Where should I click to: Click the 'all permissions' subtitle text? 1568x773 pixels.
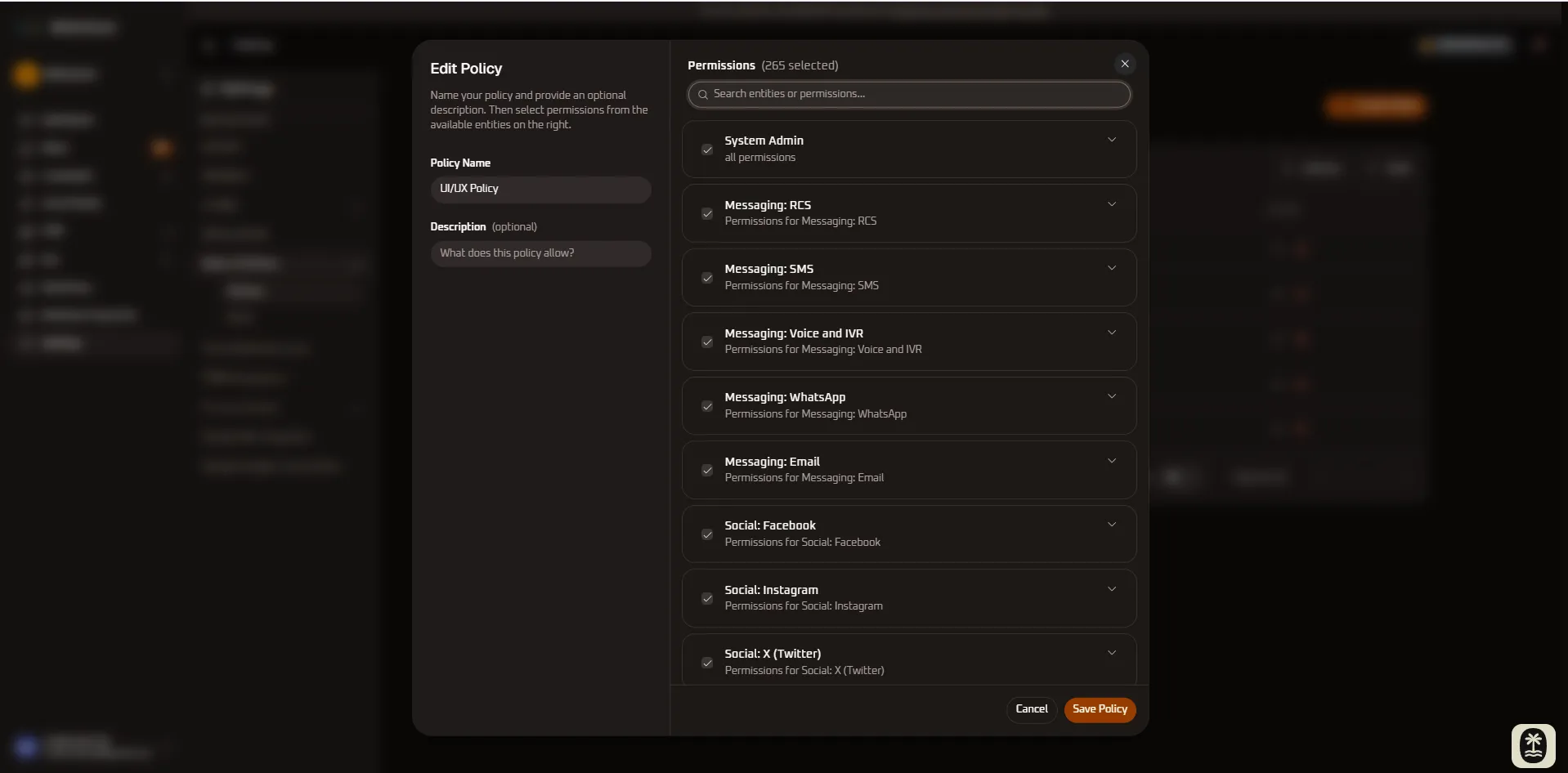tap(759, 158)
